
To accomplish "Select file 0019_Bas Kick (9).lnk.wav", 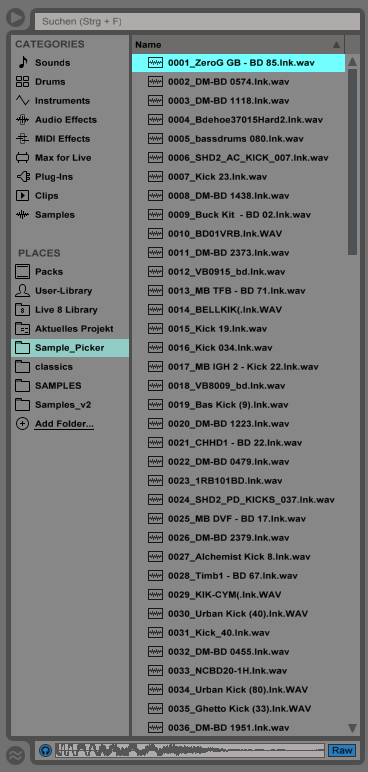I will [x=238, y=405].
